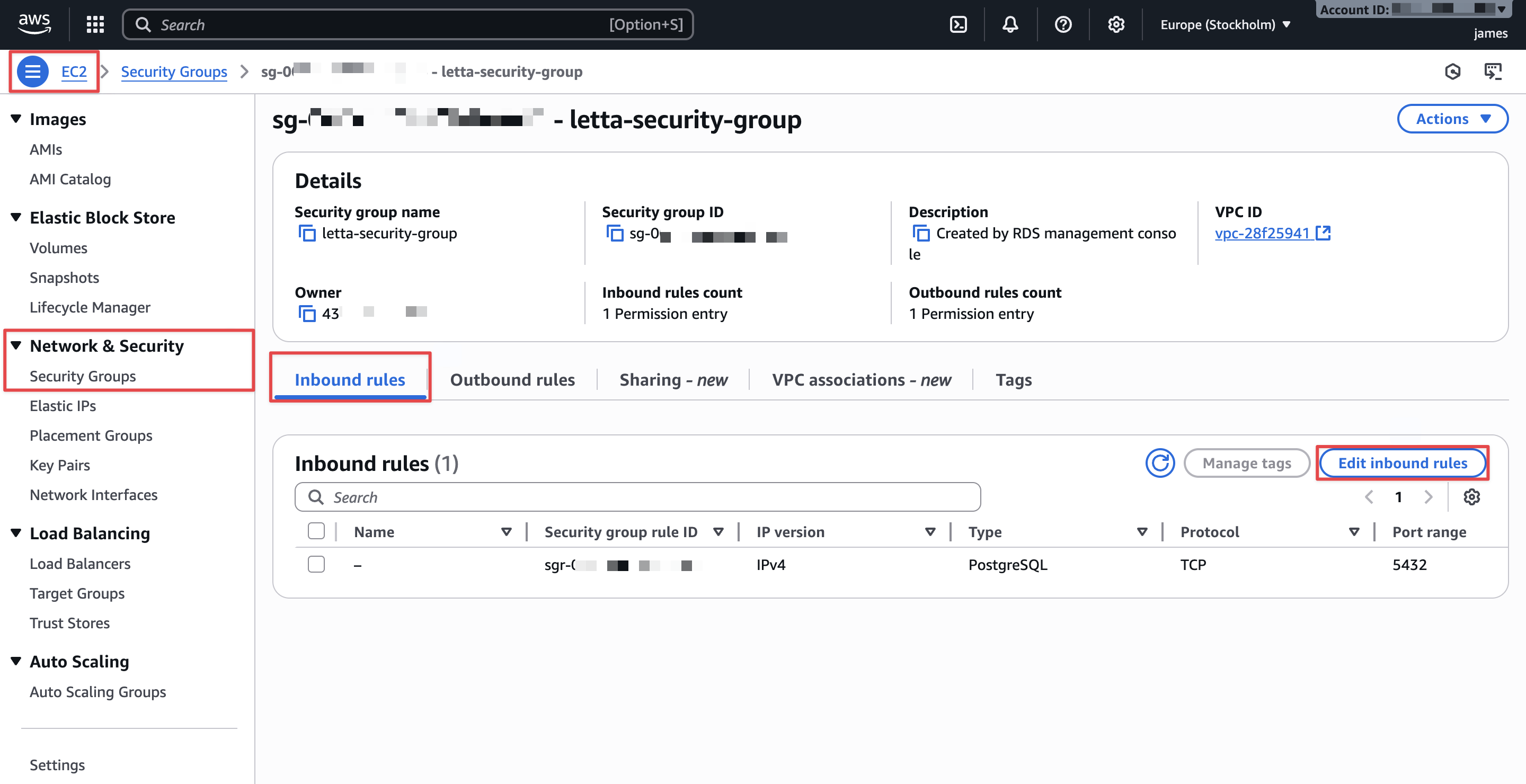Image resolution: width=1526 pixels, height=784 pixels.
Task: Click the help question mark icon
Action: (x=1063, y=24)
